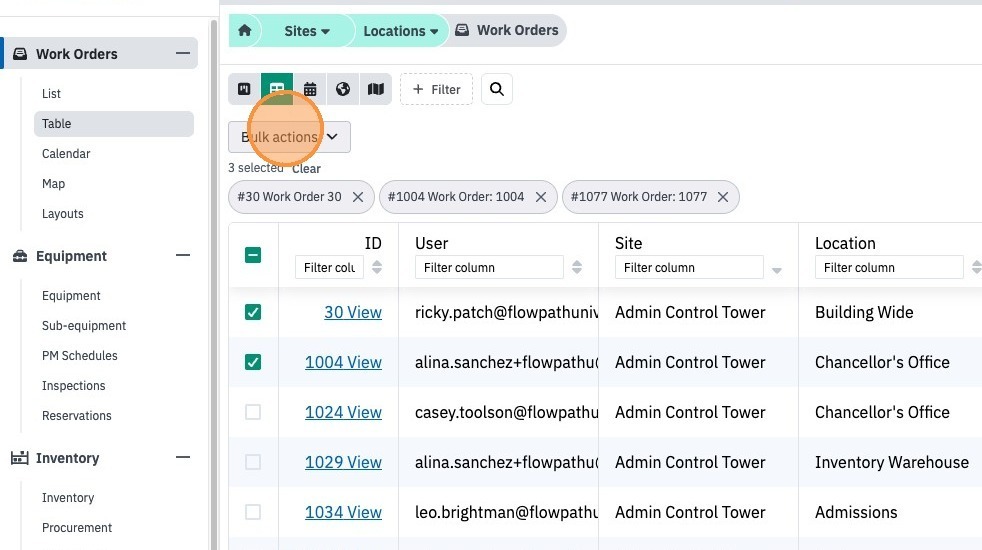Switch to globe map view icon
Screen dimensions: 982x550
click(343, 89)
